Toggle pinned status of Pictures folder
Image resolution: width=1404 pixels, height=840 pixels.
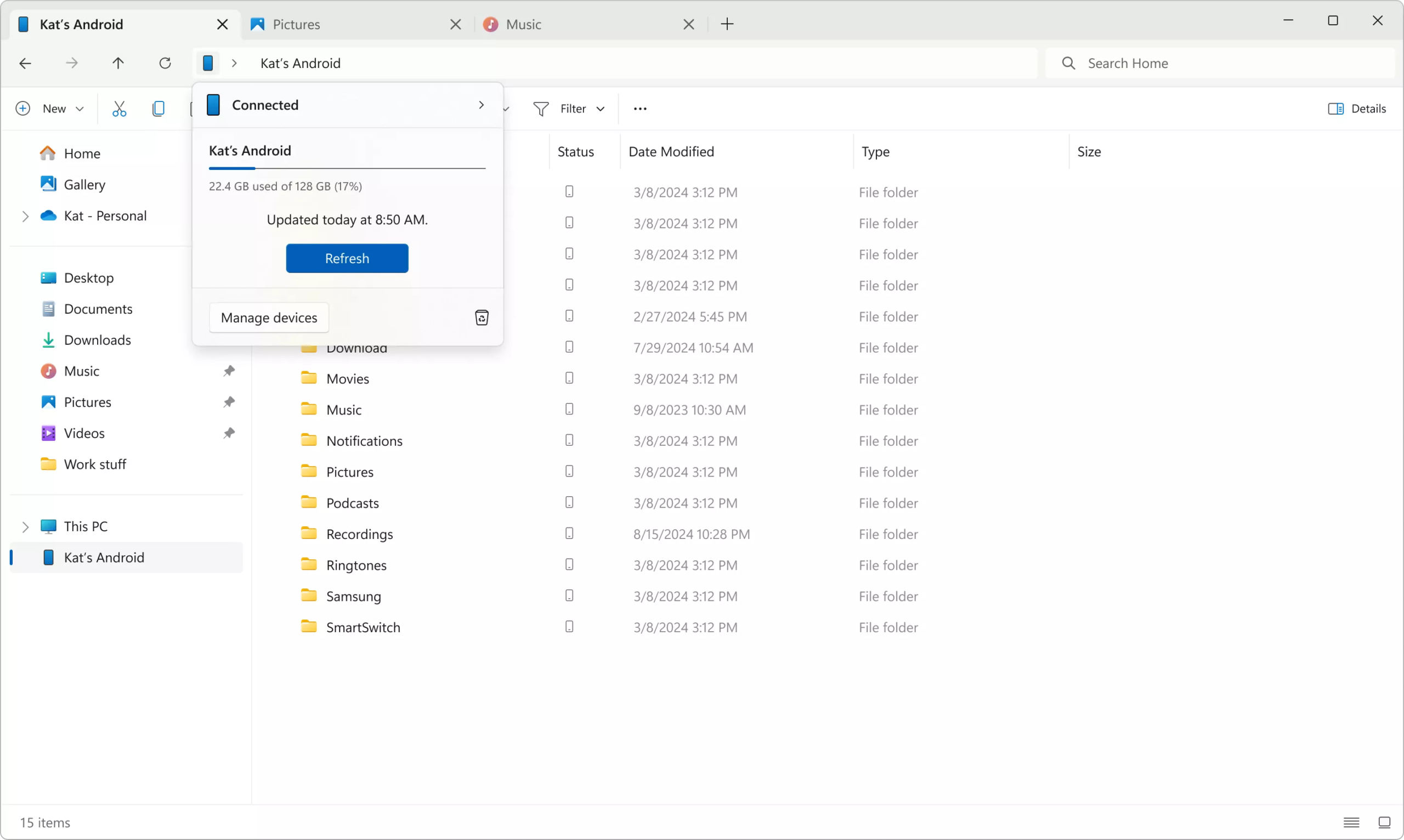(x=228, y=401)
